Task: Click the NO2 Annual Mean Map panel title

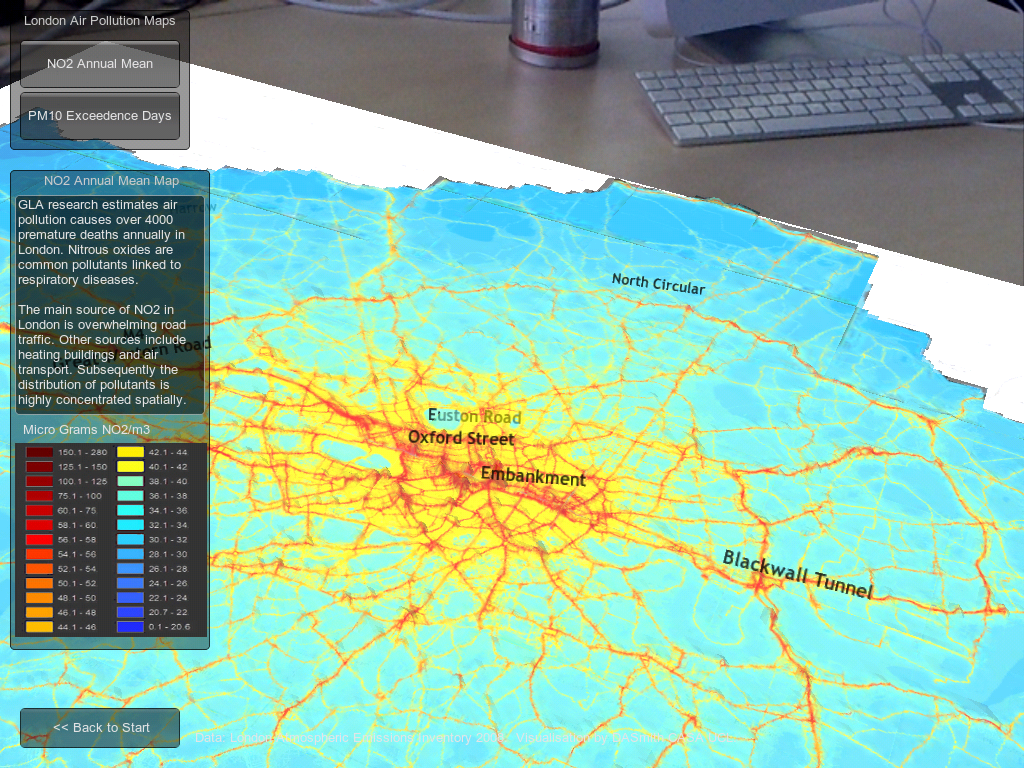Action: point(111,181)
